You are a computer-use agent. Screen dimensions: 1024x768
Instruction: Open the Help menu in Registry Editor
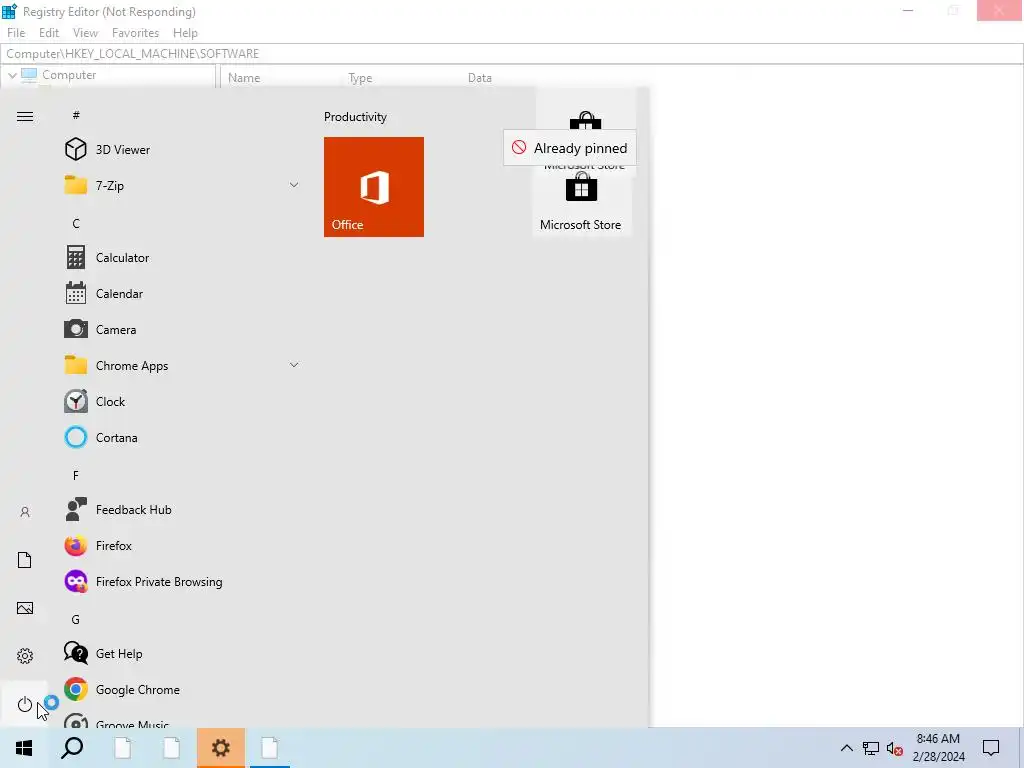pyautogui.click(x=185, y=33)
